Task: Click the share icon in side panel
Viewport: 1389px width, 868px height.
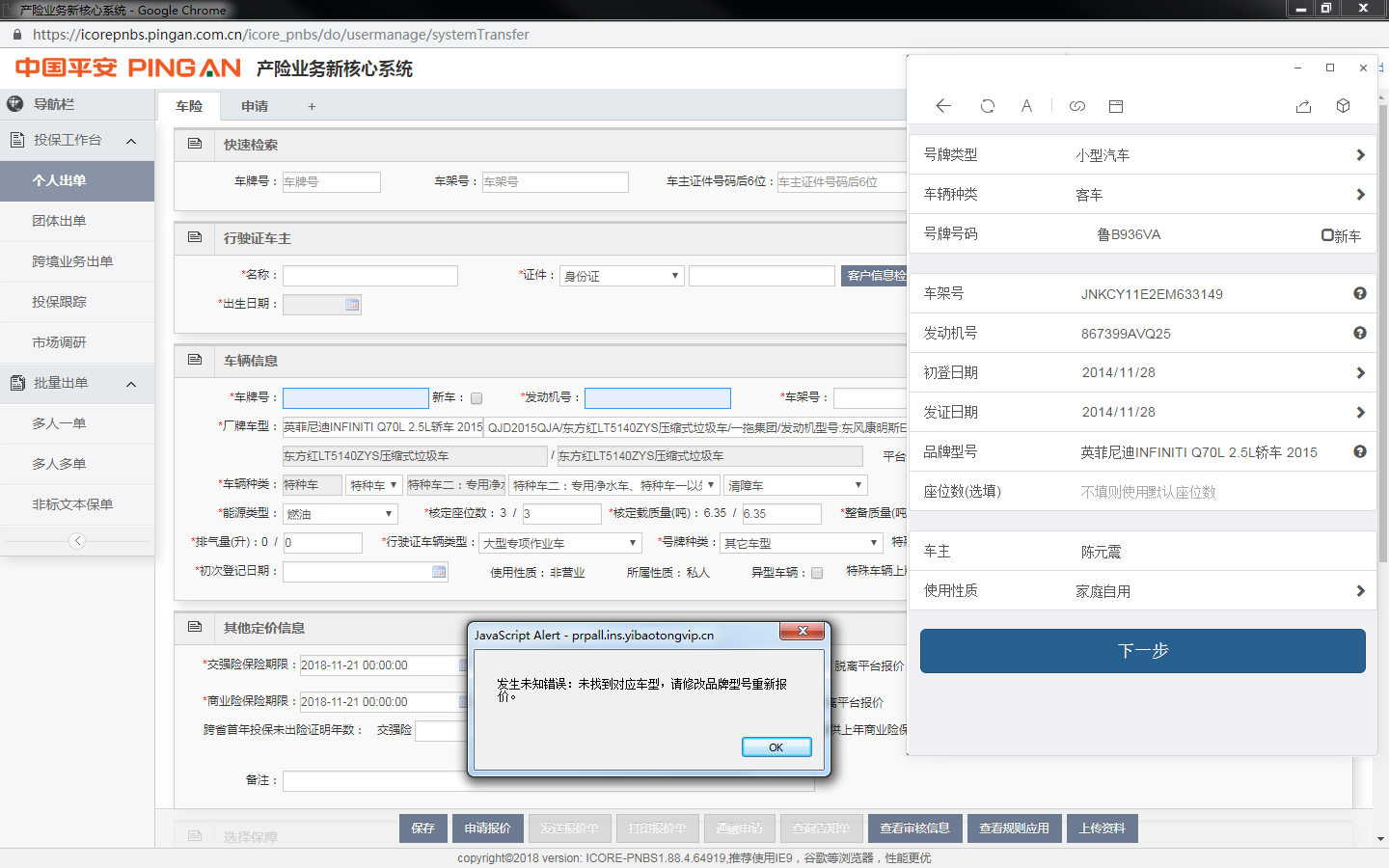Action: tap(1303, 106)
